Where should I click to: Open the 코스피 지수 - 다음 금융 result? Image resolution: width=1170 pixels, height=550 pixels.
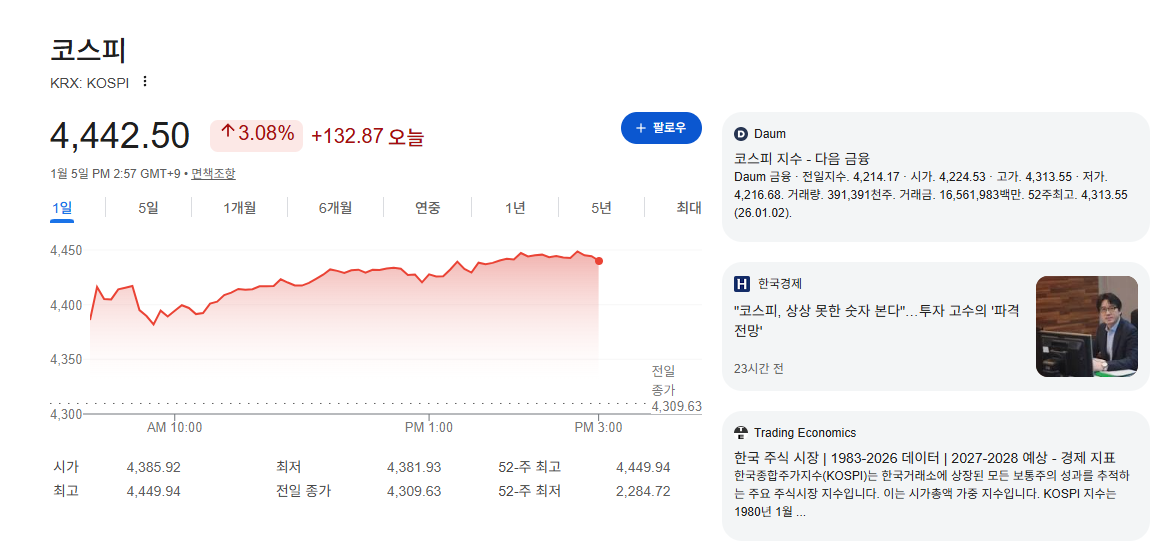[802, 158]
